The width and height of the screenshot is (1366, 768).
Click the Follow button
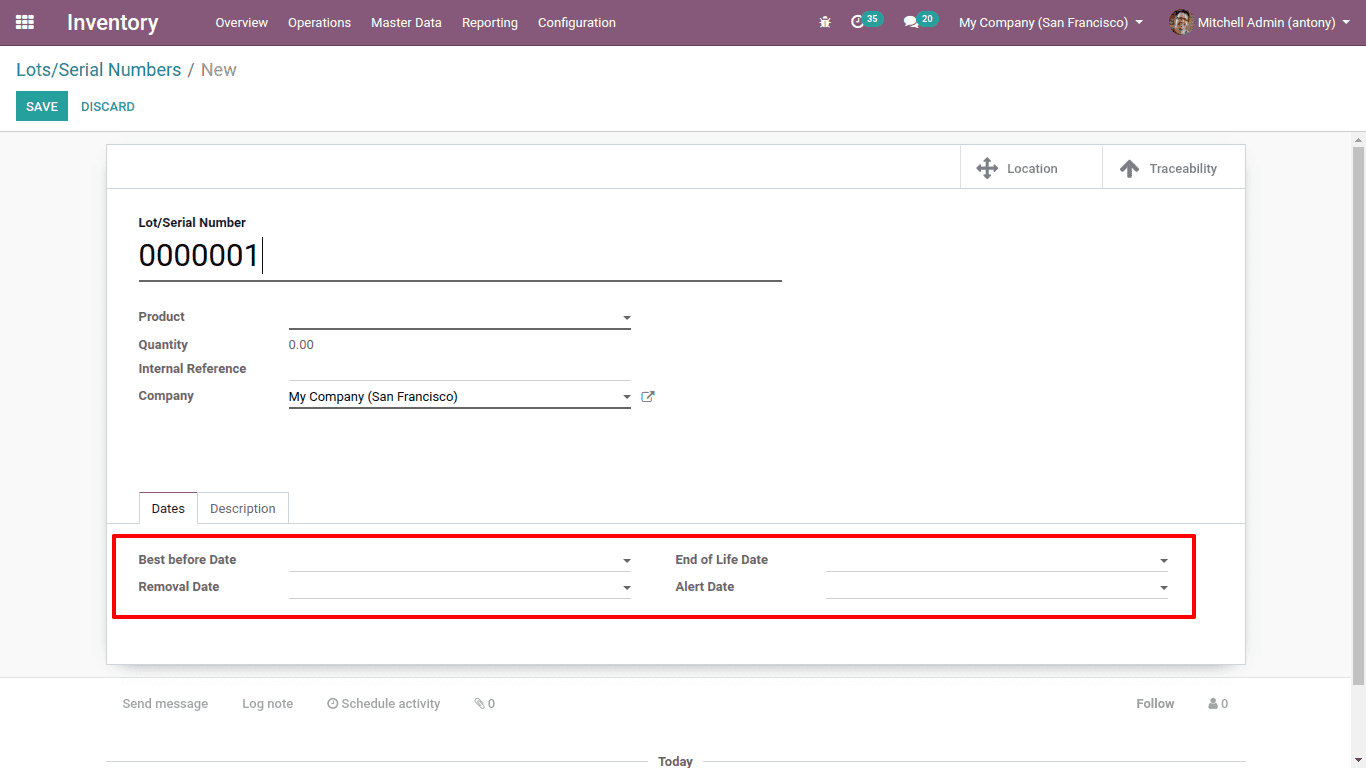point(1155,704)
